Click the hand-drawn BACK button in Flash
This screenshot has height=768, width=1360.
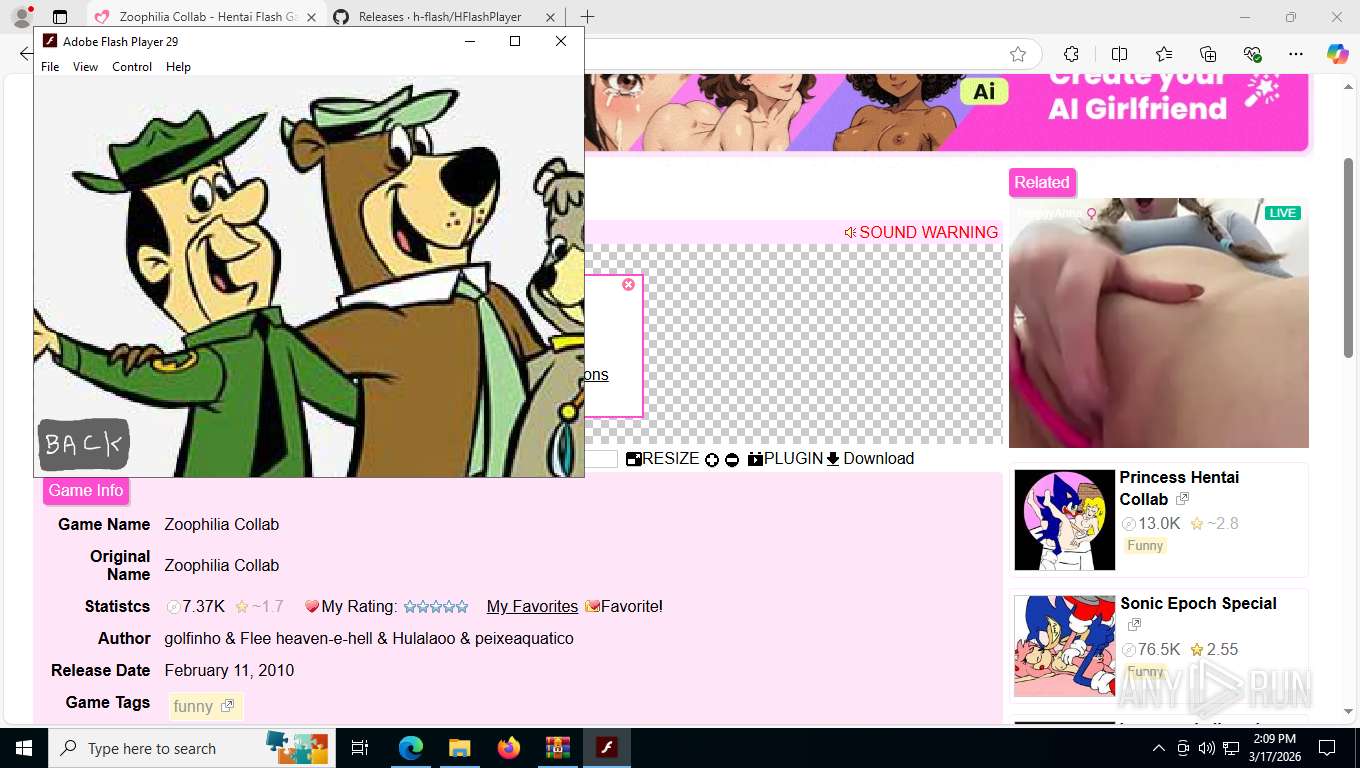point(84,444)
